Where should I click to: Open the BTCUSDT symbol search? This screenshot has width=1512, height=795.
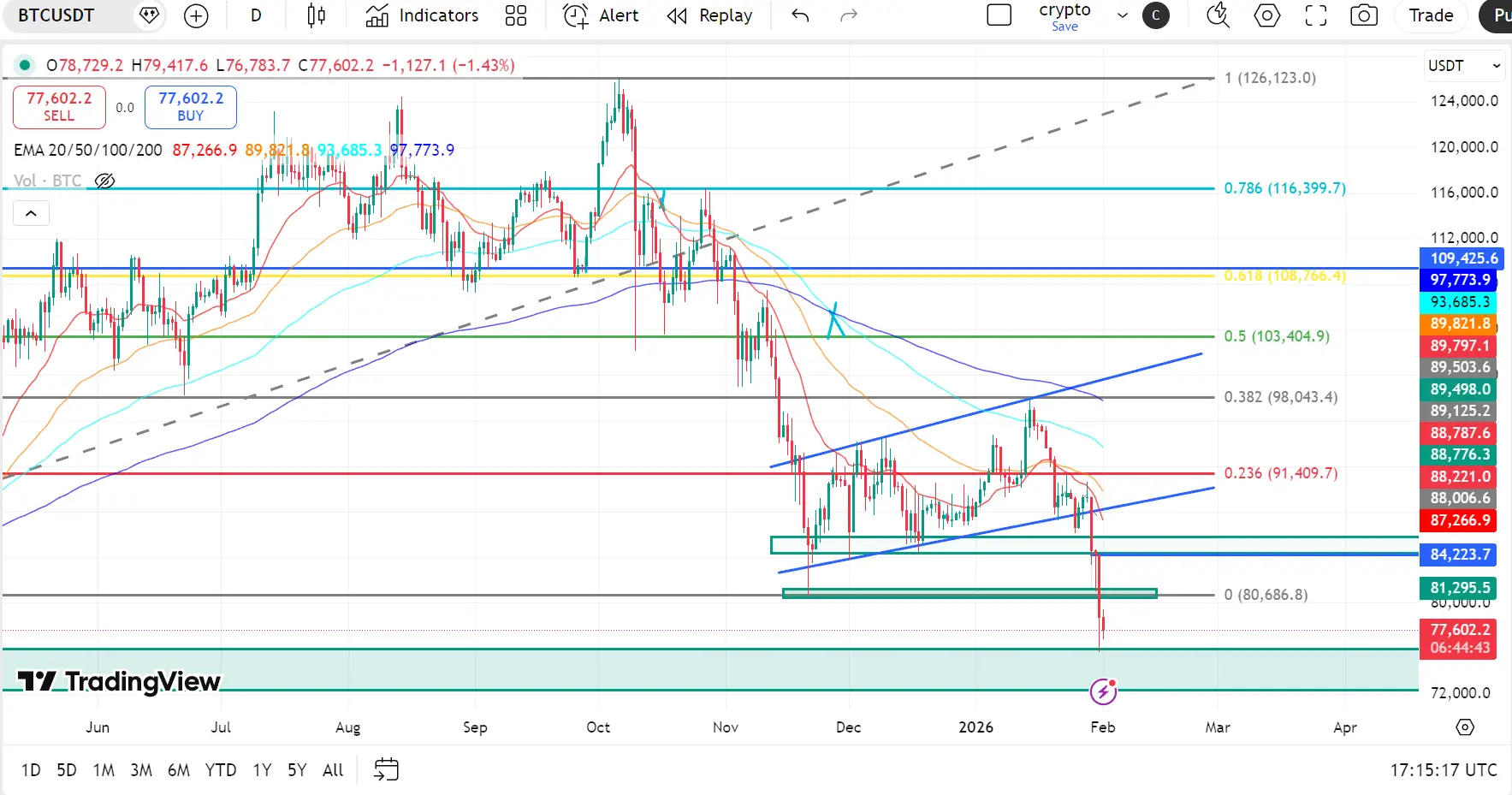click(56, 15)
